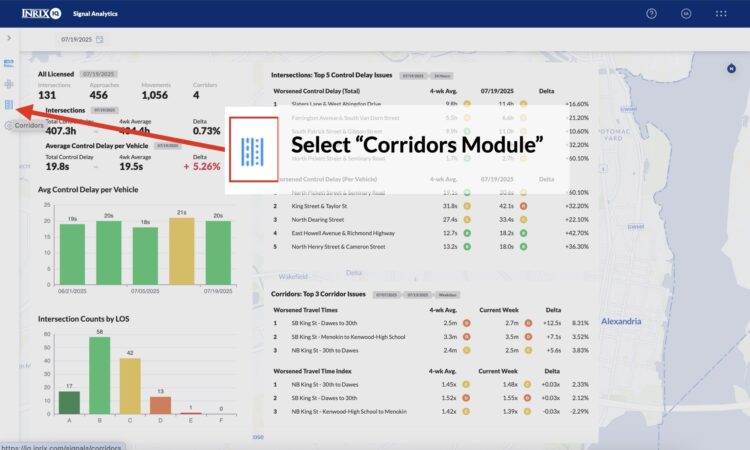Click the Intersections: Top 5 Control Delay Issues heading
Image resolution: width=750 pixels, height=450 pixels.
(x=331, y=75)
